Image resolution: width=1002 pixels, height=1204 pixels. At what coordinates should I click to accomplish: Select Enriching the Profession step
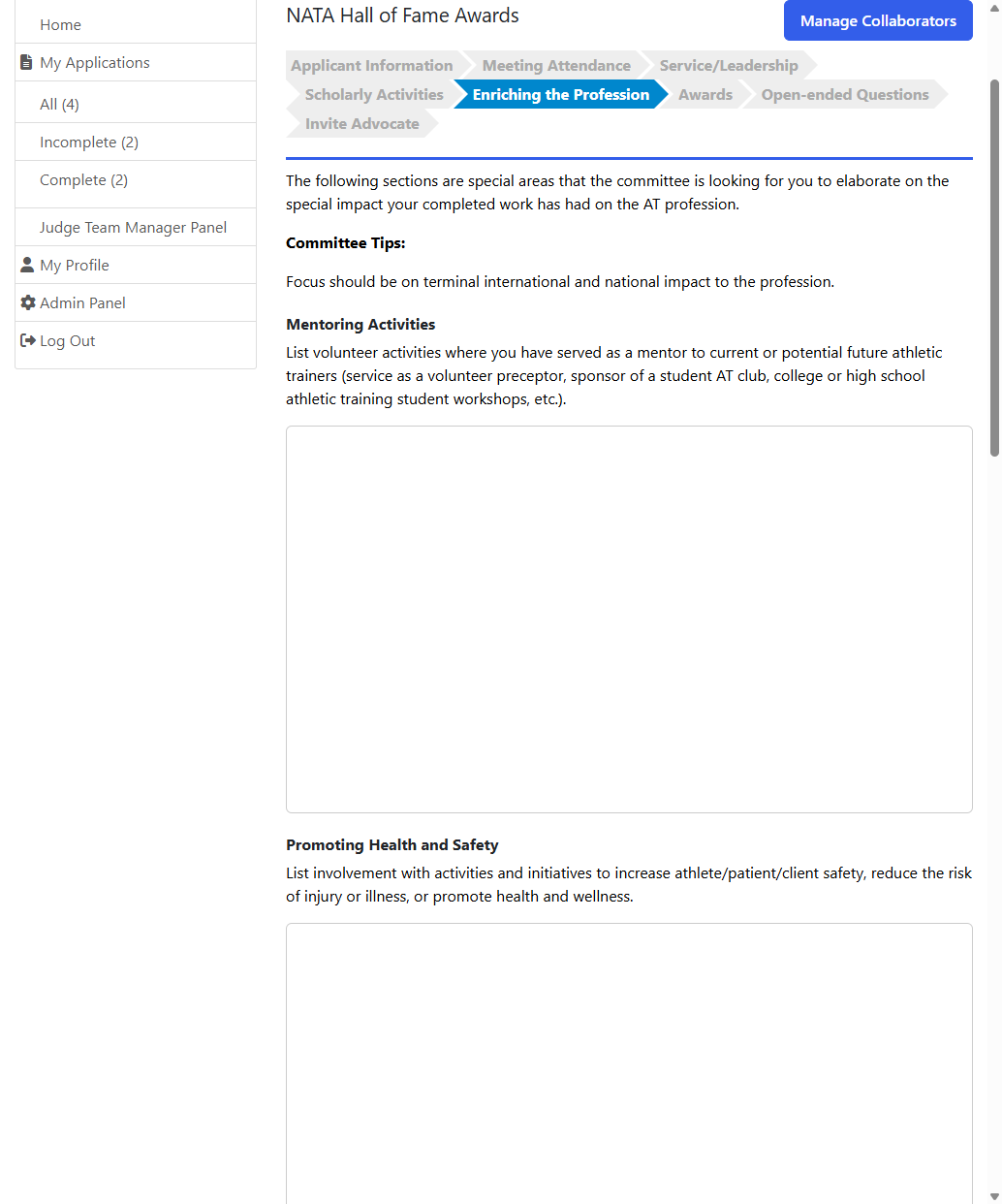(x=561, y=94)
